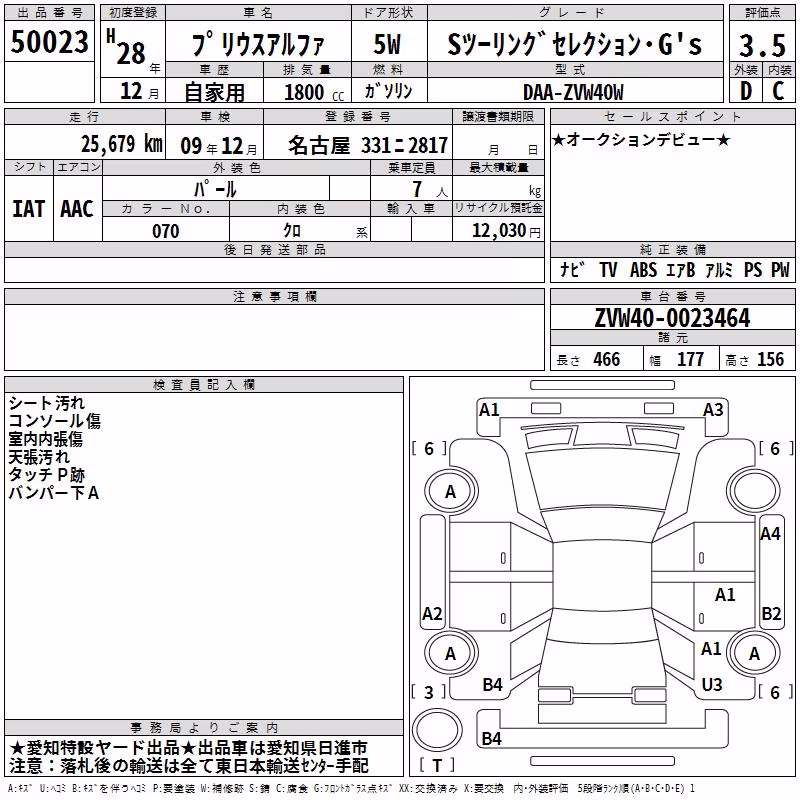
Task: Click the A3 damage mark on diagram
Action: coord(713,410)
